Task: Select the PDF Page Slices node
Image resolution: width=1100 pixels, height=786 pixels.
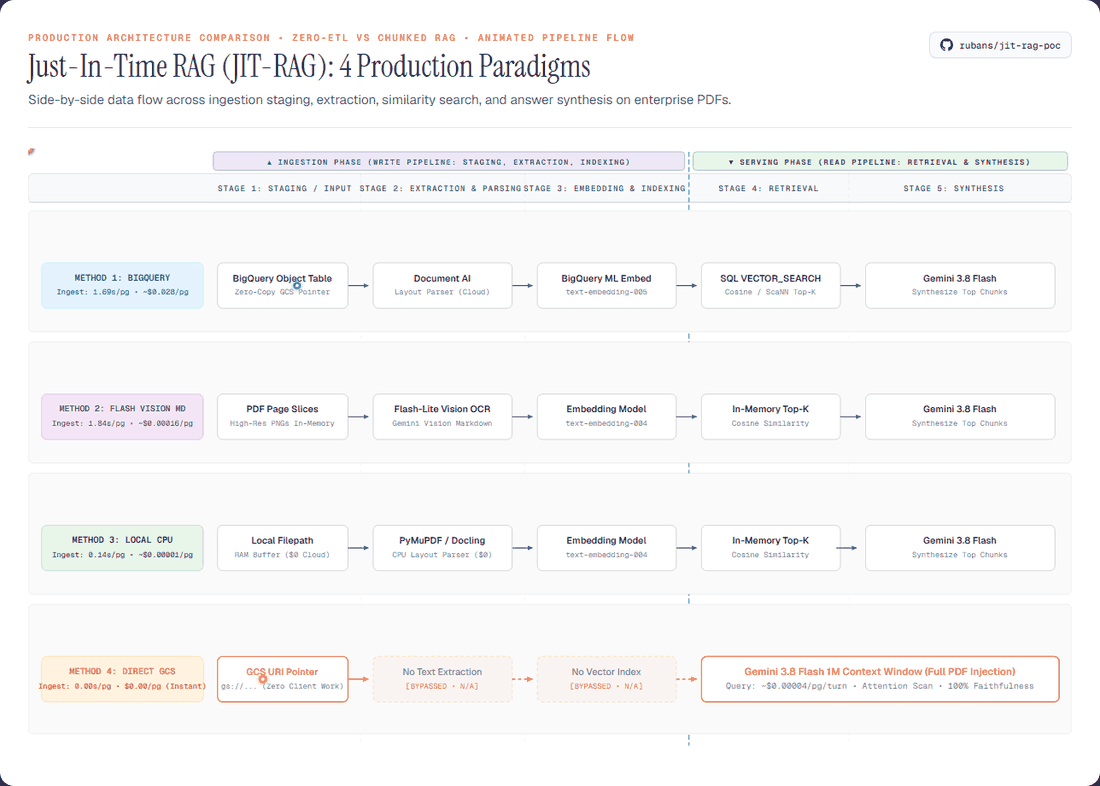Action: coord(283,416)
